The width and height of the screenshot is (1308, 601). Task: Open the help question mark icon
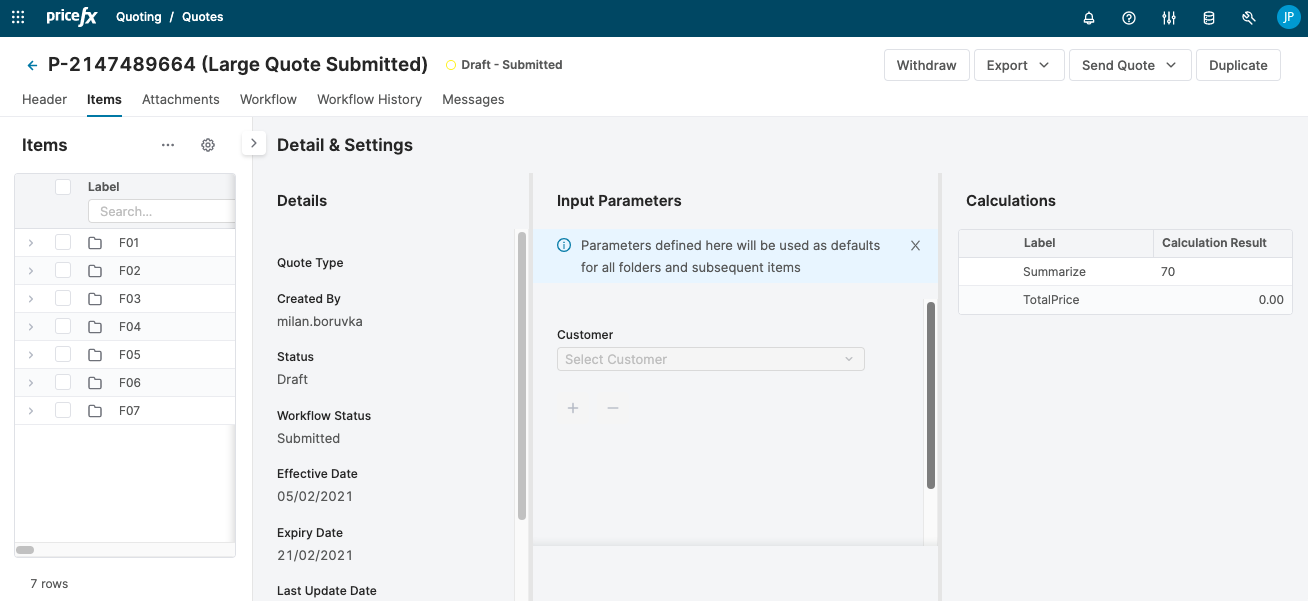(1129, 17)
